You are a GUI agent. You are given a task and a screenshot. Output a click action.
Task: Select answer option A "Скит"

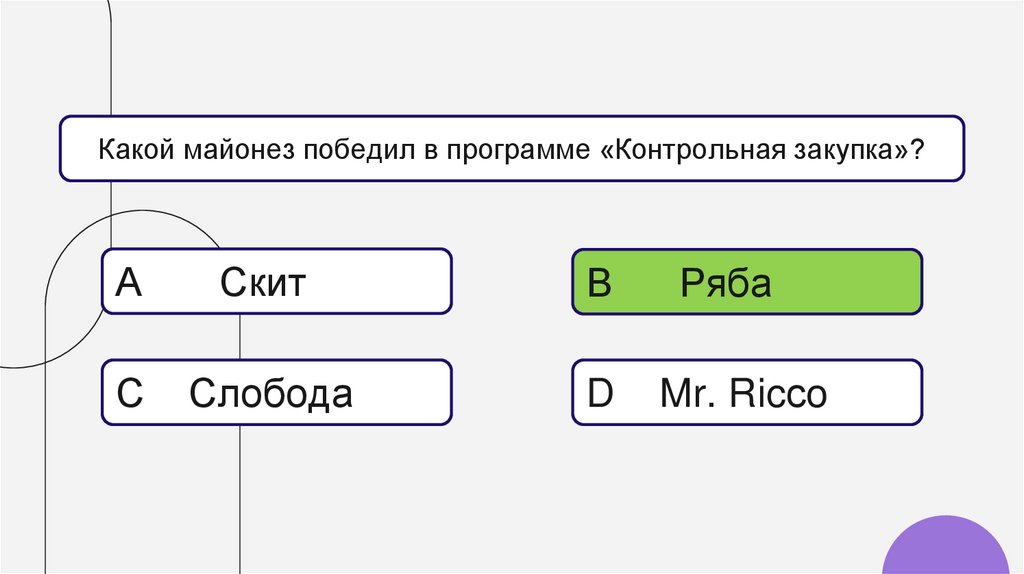[x=276, y=282]
